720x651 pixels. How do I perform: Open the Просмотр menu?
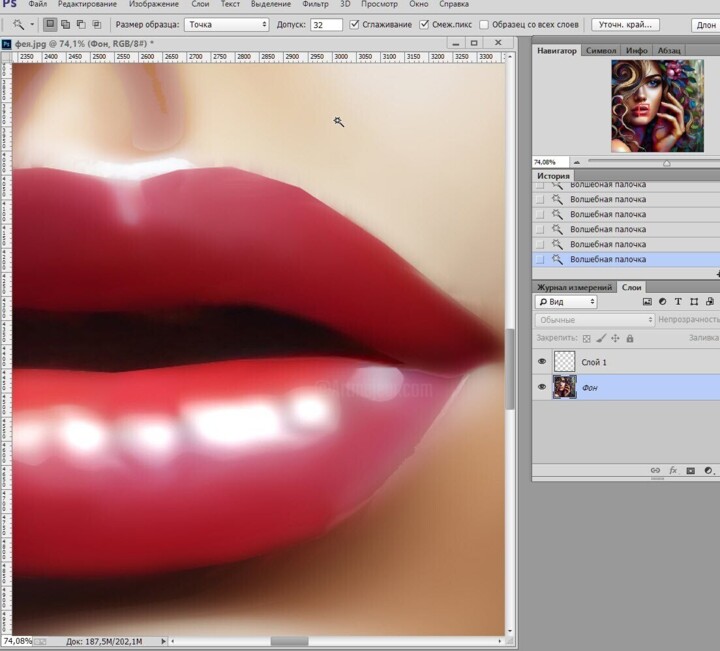(x=379, y=4)
